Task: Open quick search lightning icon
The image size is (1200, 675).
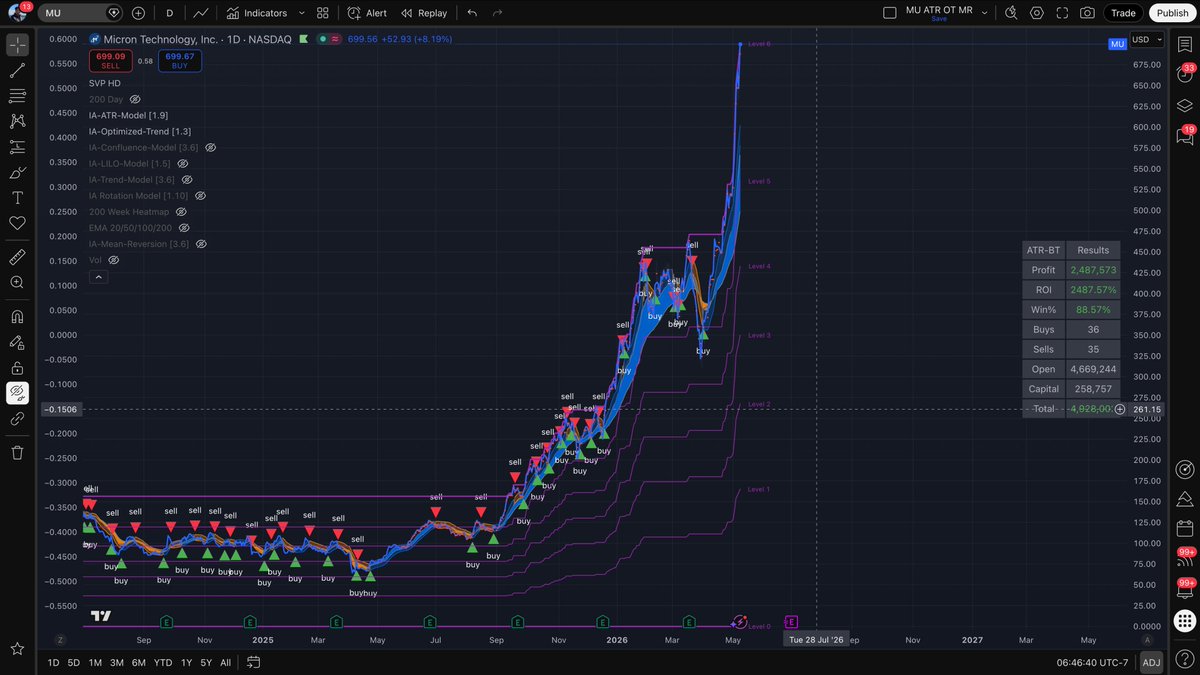Action: click(x=1011, y=13)
